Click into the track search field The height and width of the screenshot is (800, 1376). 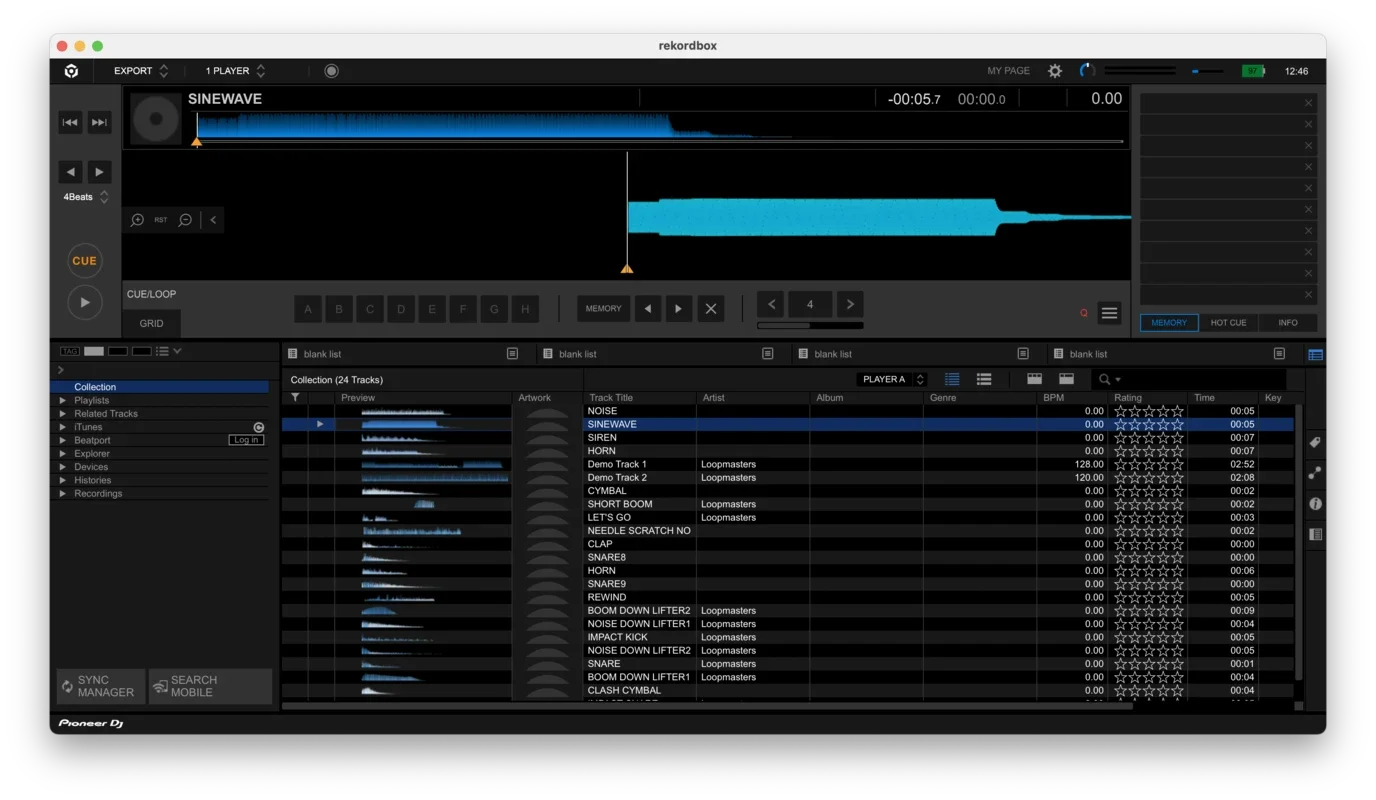(1190, 379)
